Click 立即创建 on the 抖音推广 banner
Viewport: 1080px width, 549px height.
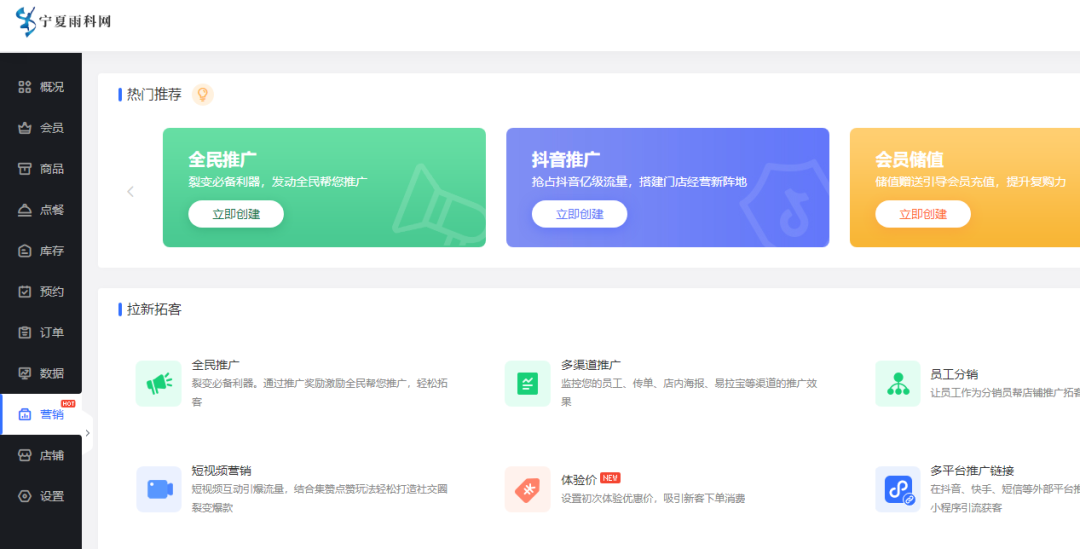[x=579, y=214]
